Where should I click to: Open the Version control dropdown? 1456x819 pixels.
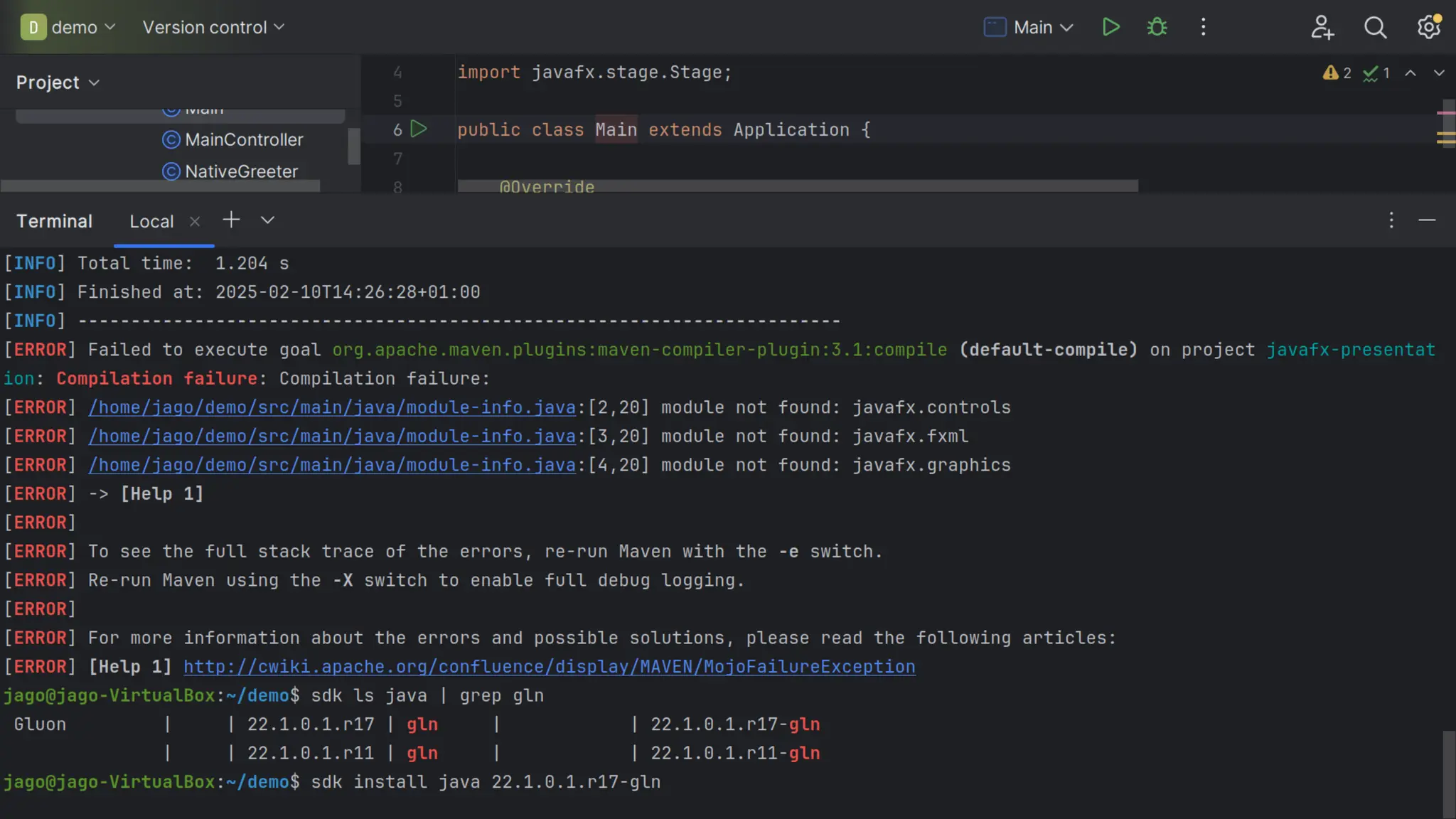[213, 27]
